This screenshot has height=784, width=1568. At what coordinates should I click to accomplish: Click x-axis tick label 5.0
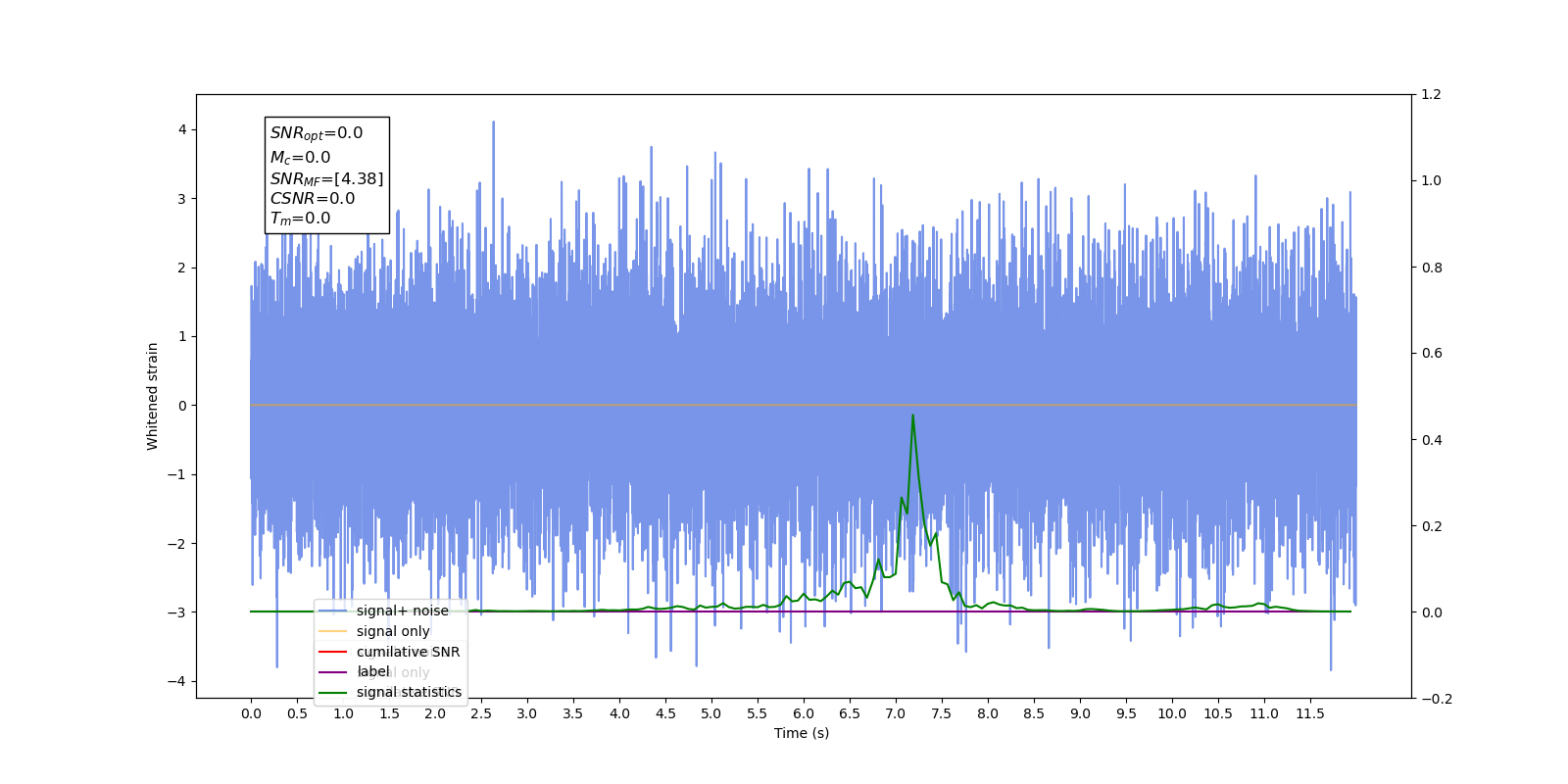click(711, 713)
